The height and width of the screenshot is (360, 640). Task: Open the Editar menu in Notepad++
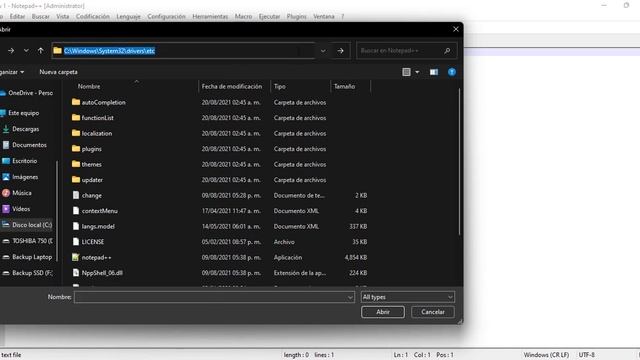pos(17,16)
